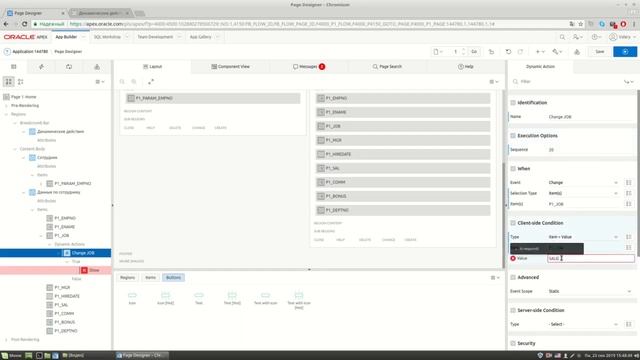The image size is (640, 360).
Task: Collapse the When section
Action: 513,169
